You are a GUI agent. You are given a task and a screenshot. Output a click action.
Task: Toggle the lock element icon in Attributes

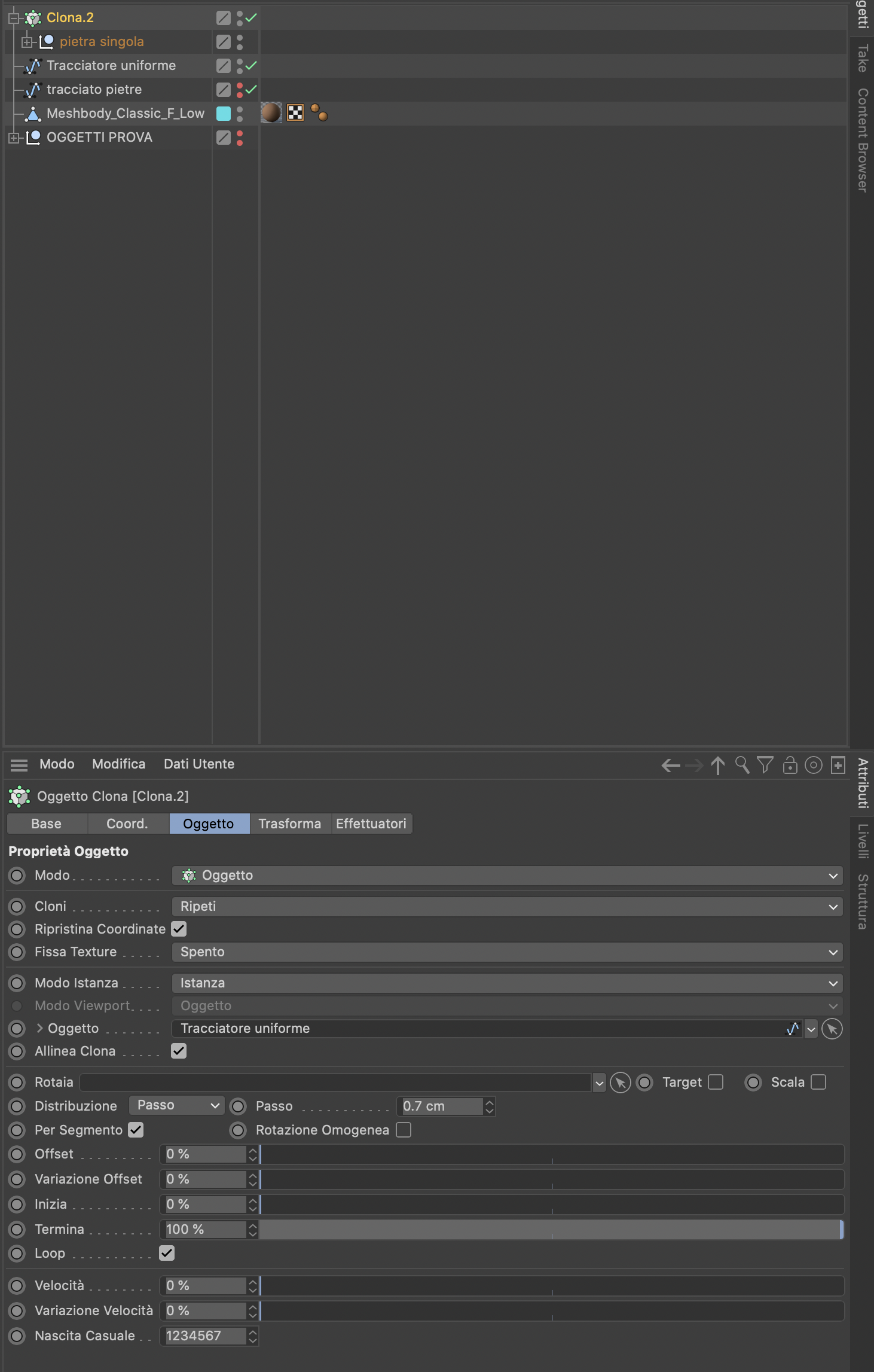[790, 765]
